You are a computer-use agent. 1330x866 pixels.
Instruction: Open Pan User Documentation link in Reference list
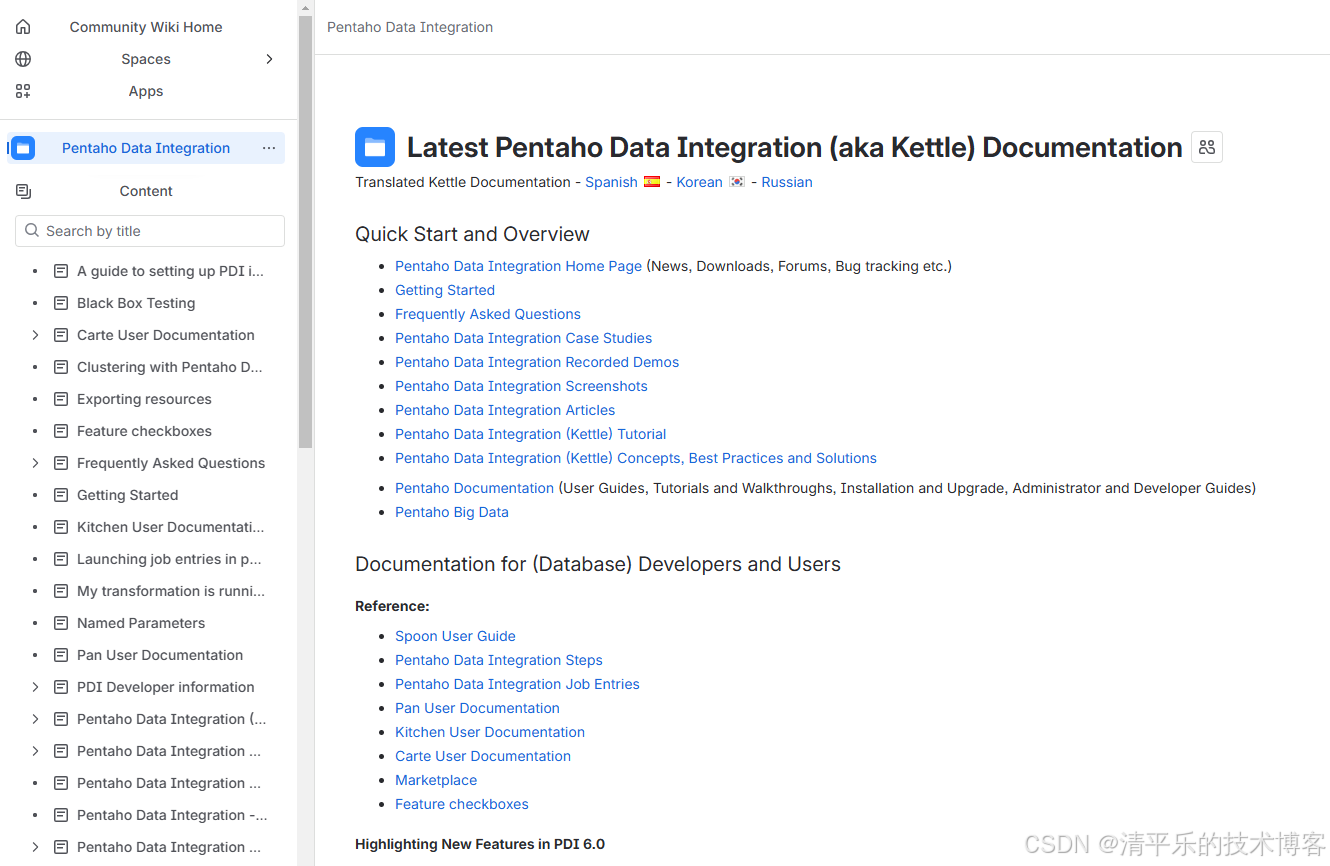tap(477, 708)
